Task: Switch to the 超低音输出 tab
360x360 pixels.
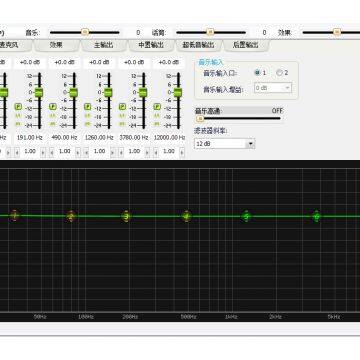Action: tap(198, 45)
